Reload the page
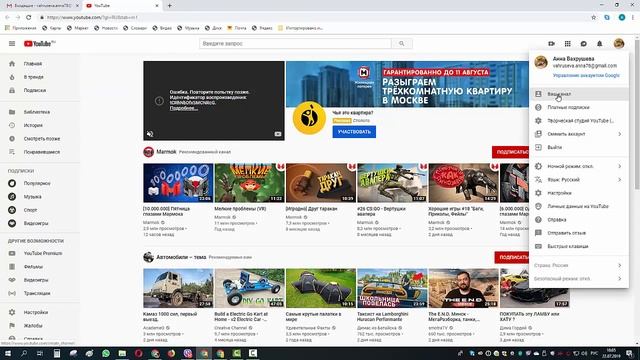This screenshot has height=360, width=640. 29,17
